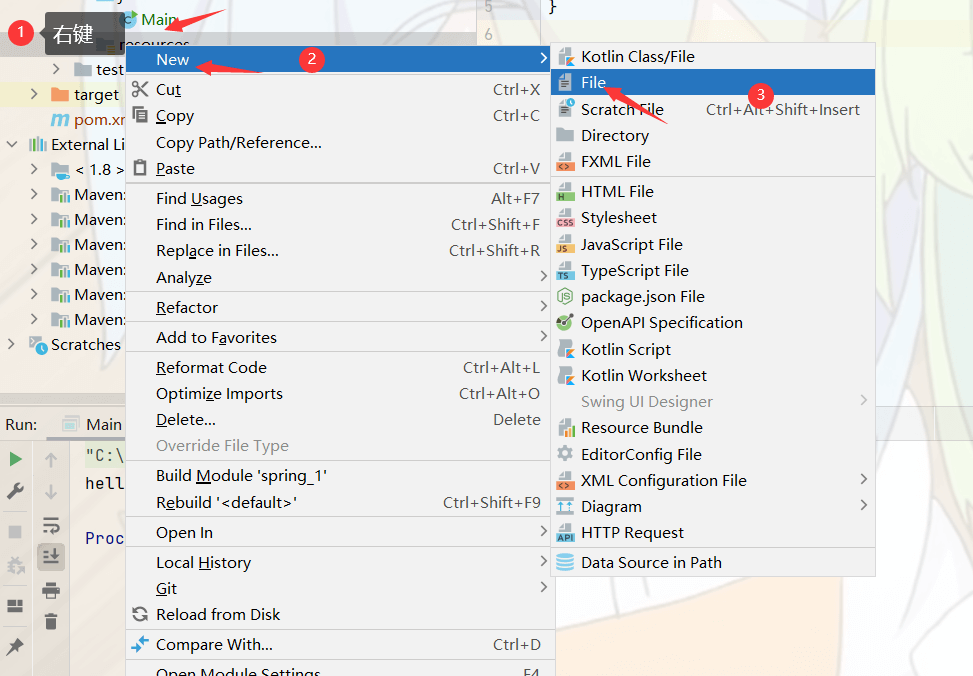This screenshot has width=973, height=676.
Task: Click the print icon in the Run panel
Action: pos(51,590)
